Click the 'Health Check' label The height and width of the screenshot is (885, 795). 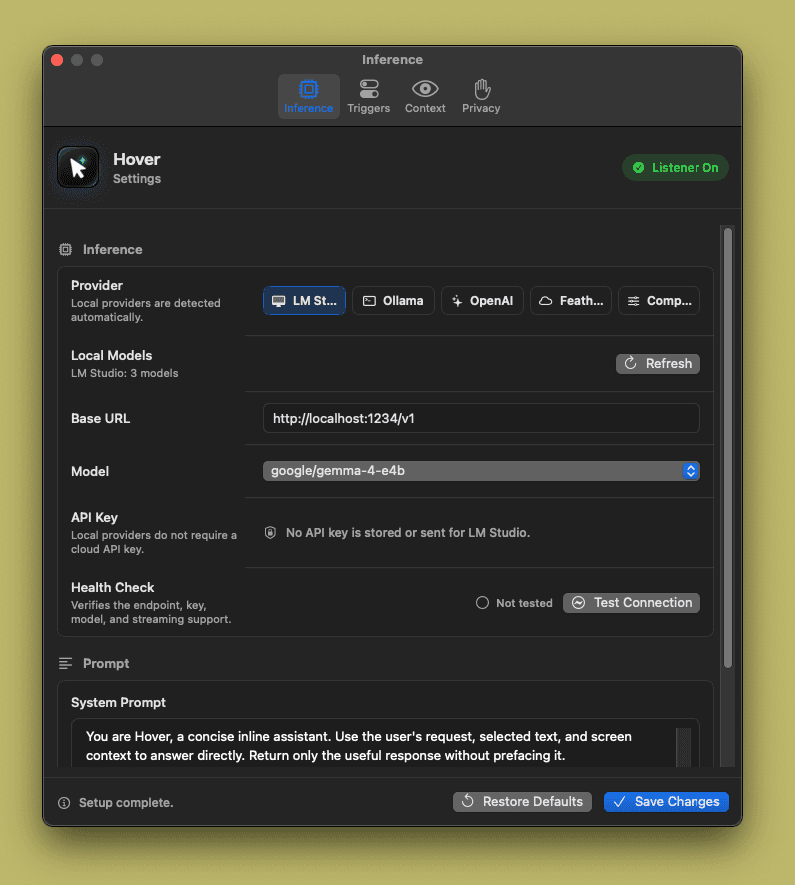pos(112,588)
